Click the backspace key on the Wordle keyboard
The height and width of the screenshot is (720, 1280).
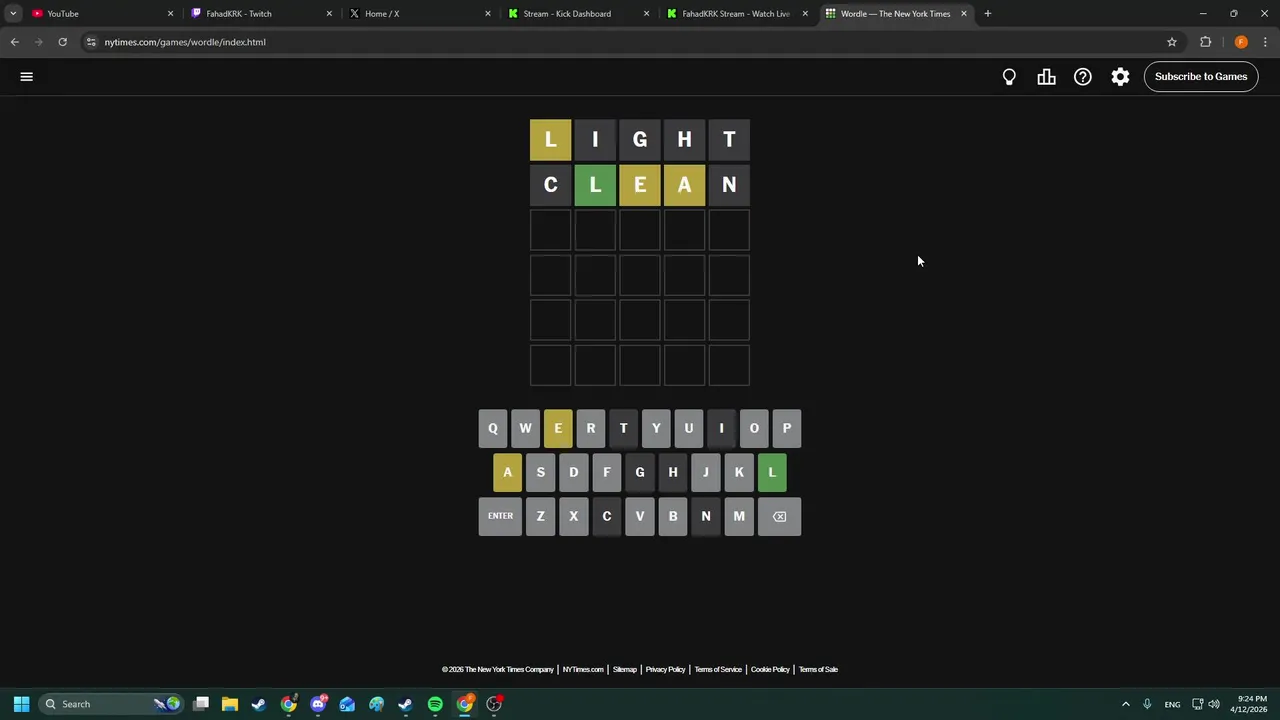click(780, 516)
